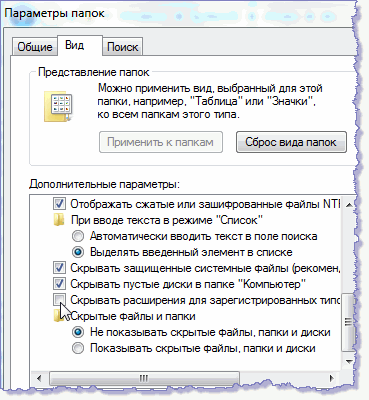Click the horizontal scrollbar right arrow

[331, 378]
